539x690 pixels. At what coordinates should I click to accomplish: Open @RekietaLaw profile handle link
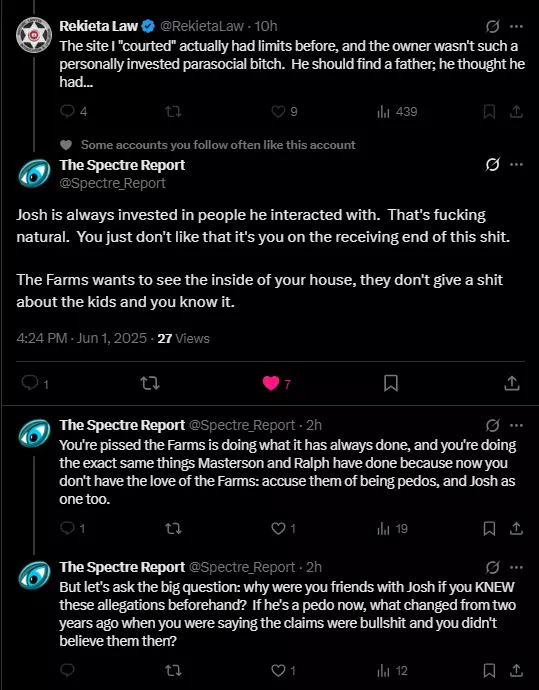click(202, 26)
